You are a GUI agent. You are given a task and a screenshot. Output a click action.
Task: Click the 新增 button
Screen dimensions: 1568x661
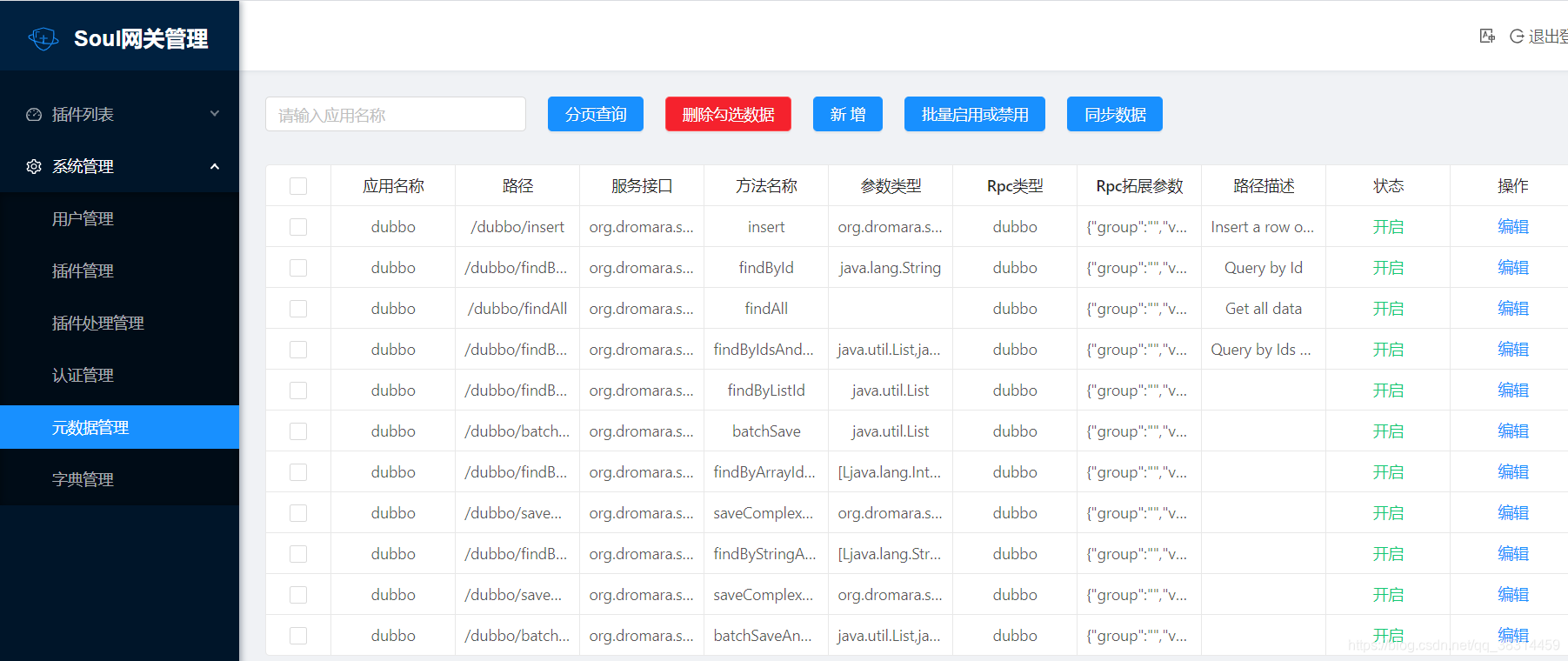848,114
